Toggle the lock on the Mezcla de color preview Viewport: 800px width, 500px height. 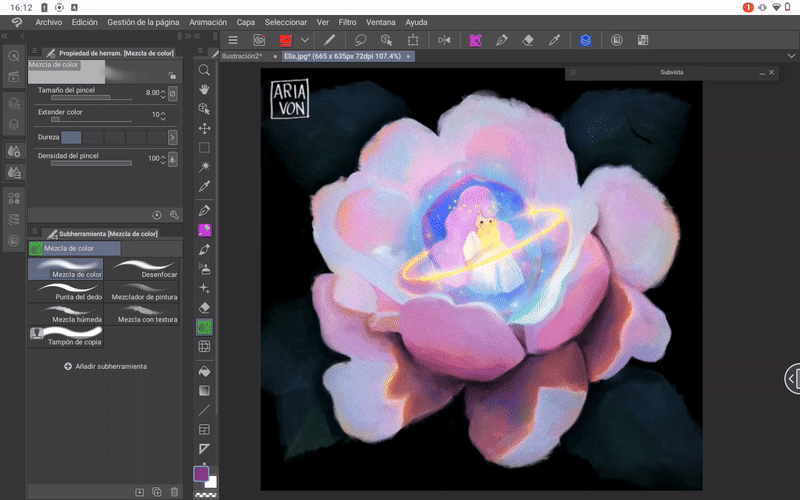(173, 75)
